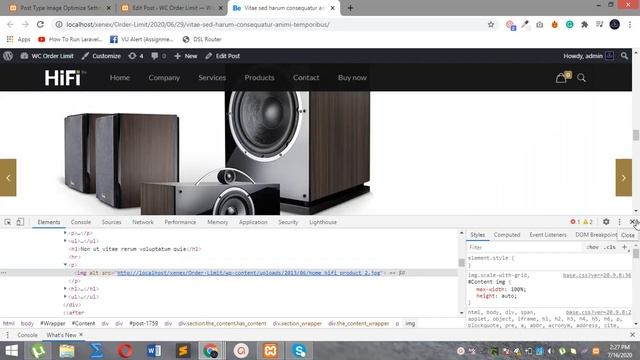Select #post-1759 in the DOM breadcrumb
The width and height of the screenshot is (640, 360).
[x=144, y=323]
